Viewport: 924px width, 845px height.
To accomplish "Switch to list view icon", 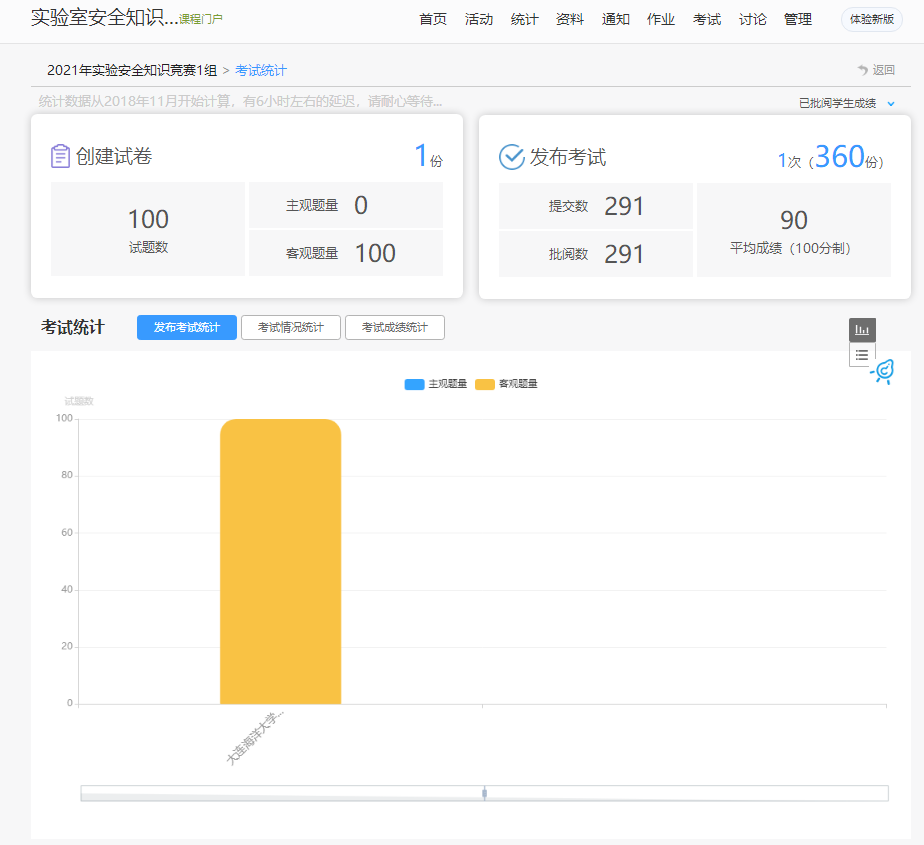I will (x=862, y=355).
